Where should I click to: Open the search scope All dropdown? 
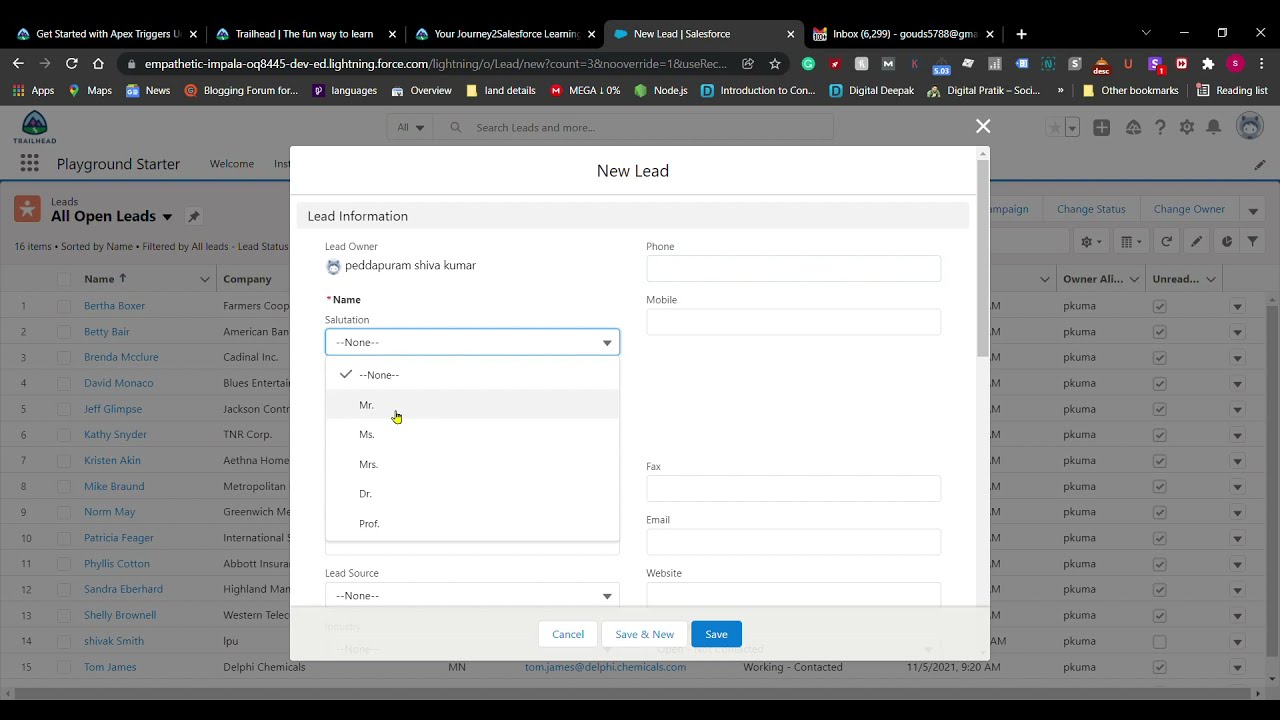pos(410,127)
